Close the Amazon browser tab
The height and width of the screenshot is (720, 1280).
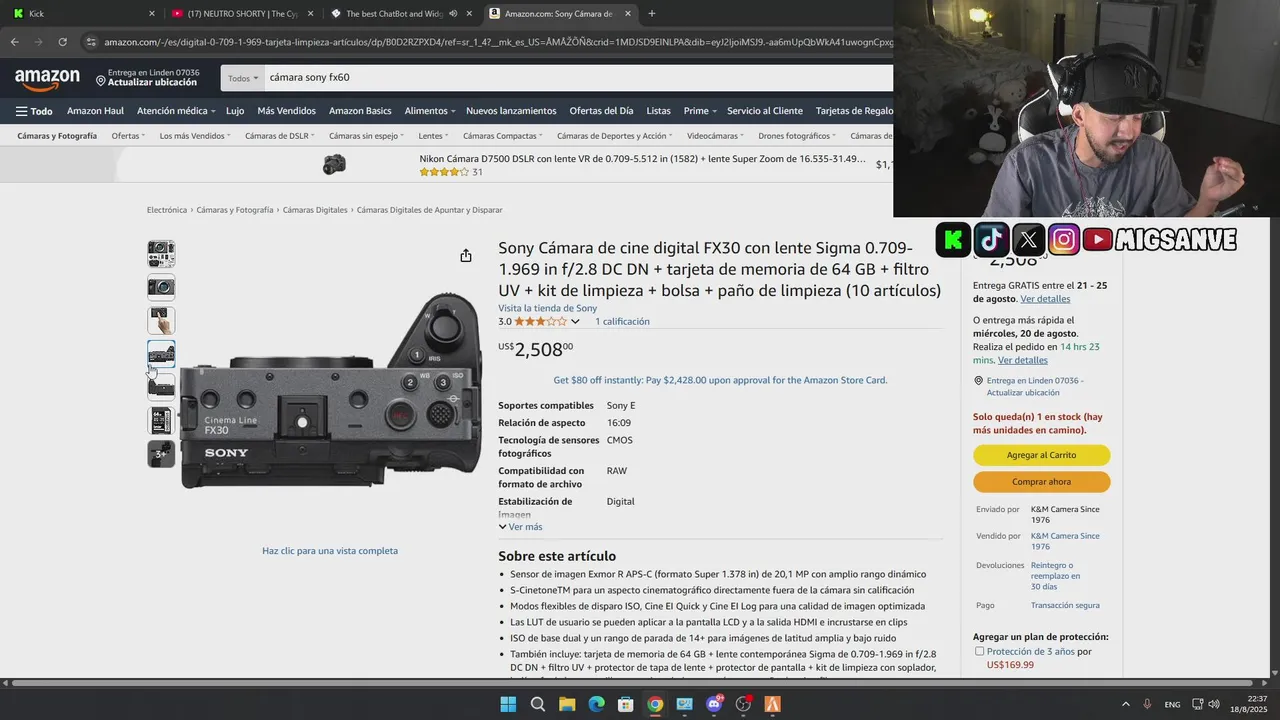click(x=628, y=14)
